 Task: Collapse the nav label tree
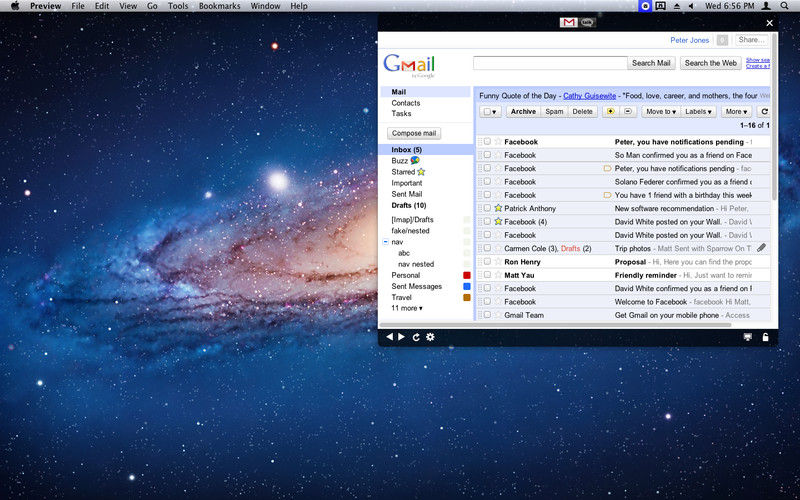pos(386,242)
